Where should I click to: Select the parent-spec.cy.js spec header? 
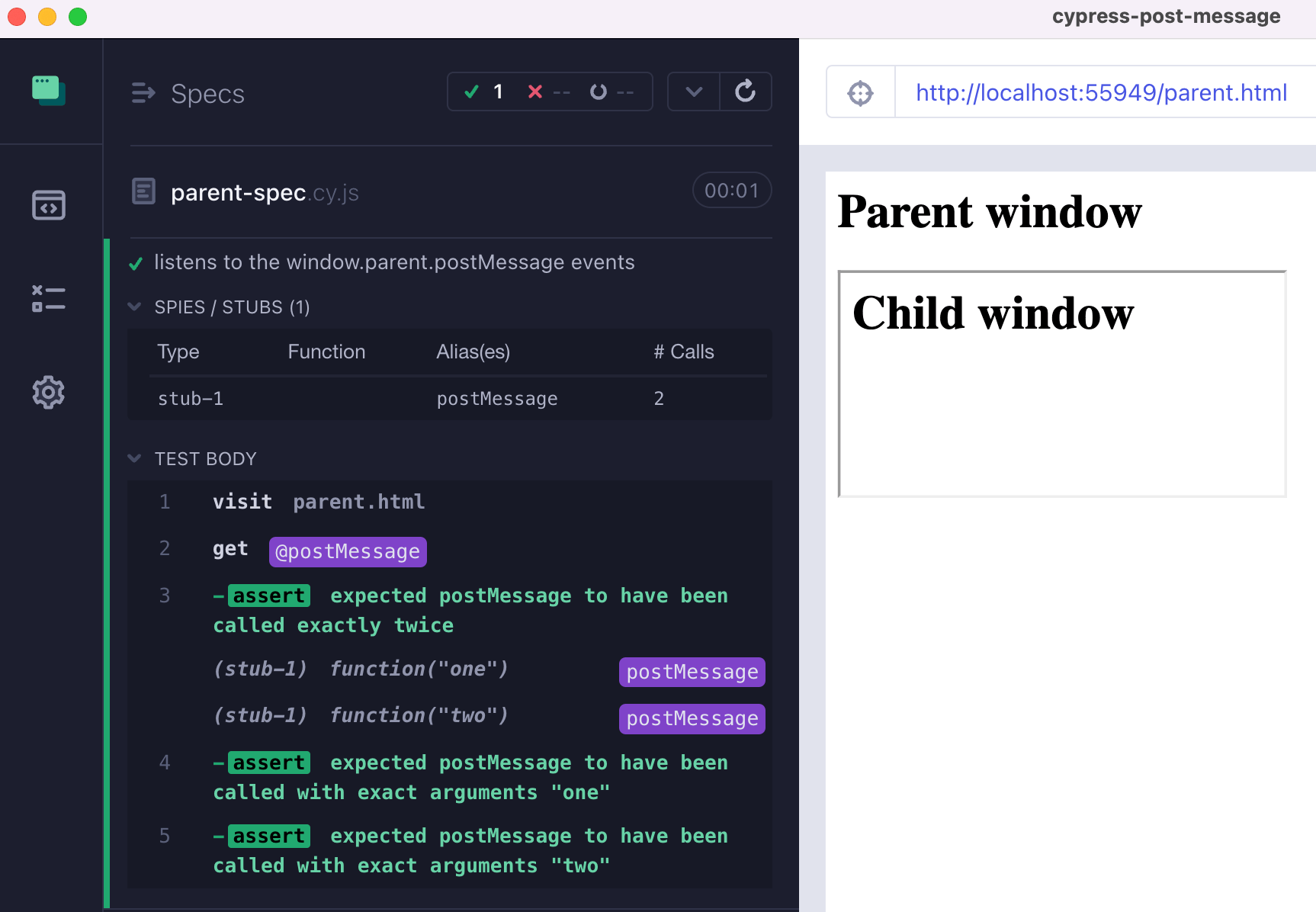click(265, 192)
